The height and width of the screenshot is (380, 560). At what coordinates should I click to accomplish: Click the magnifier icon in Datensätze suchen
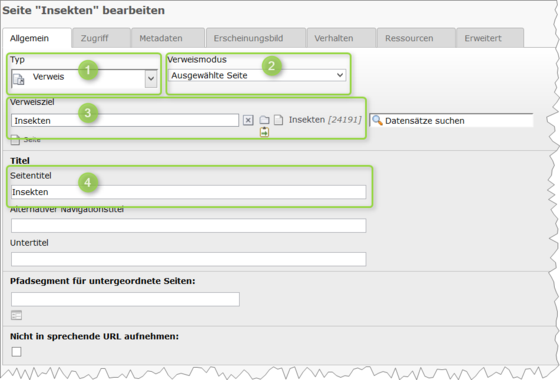pyautogui.click(x=377, y=120)
